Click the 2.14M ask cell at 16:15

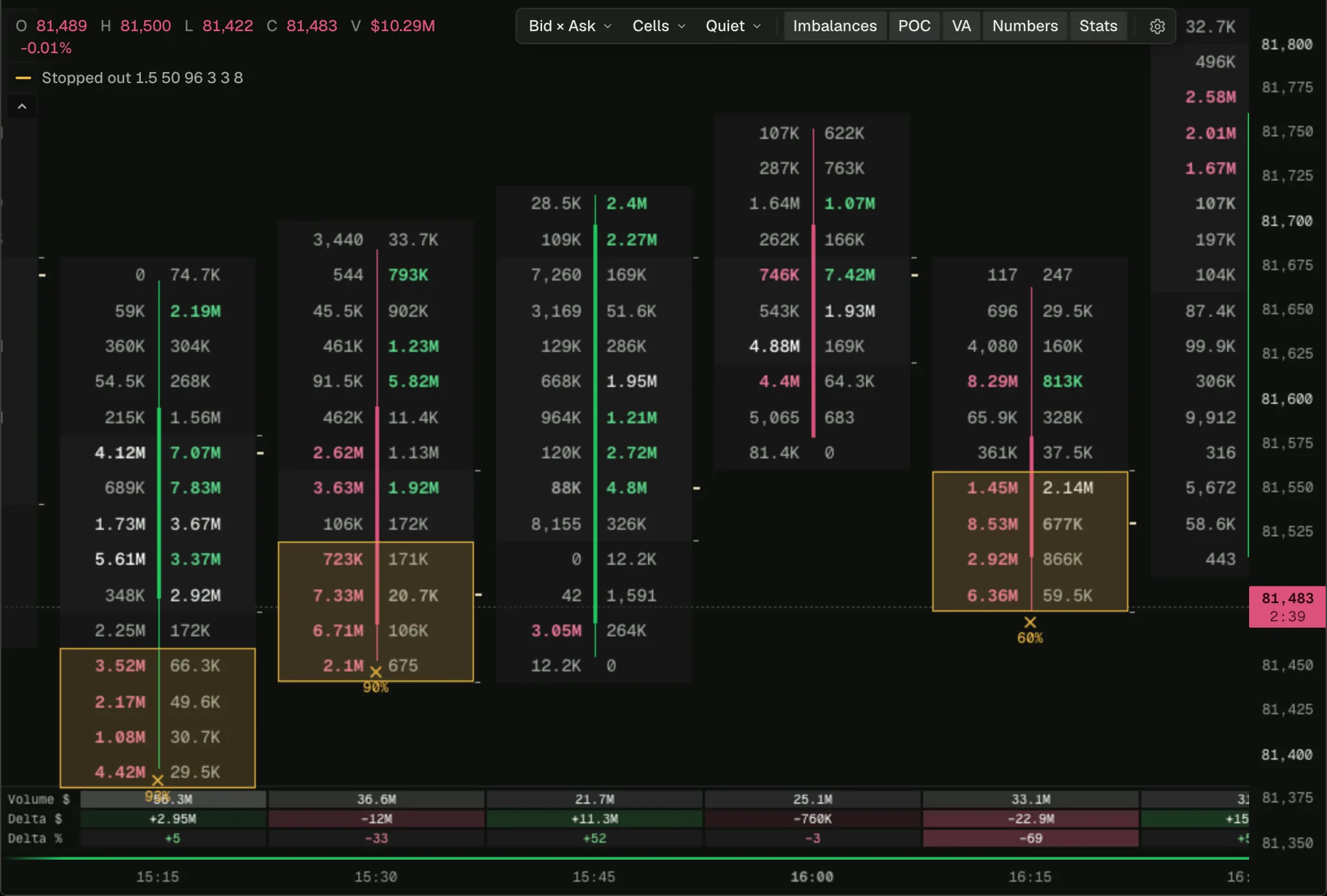tap(1067, 488)
